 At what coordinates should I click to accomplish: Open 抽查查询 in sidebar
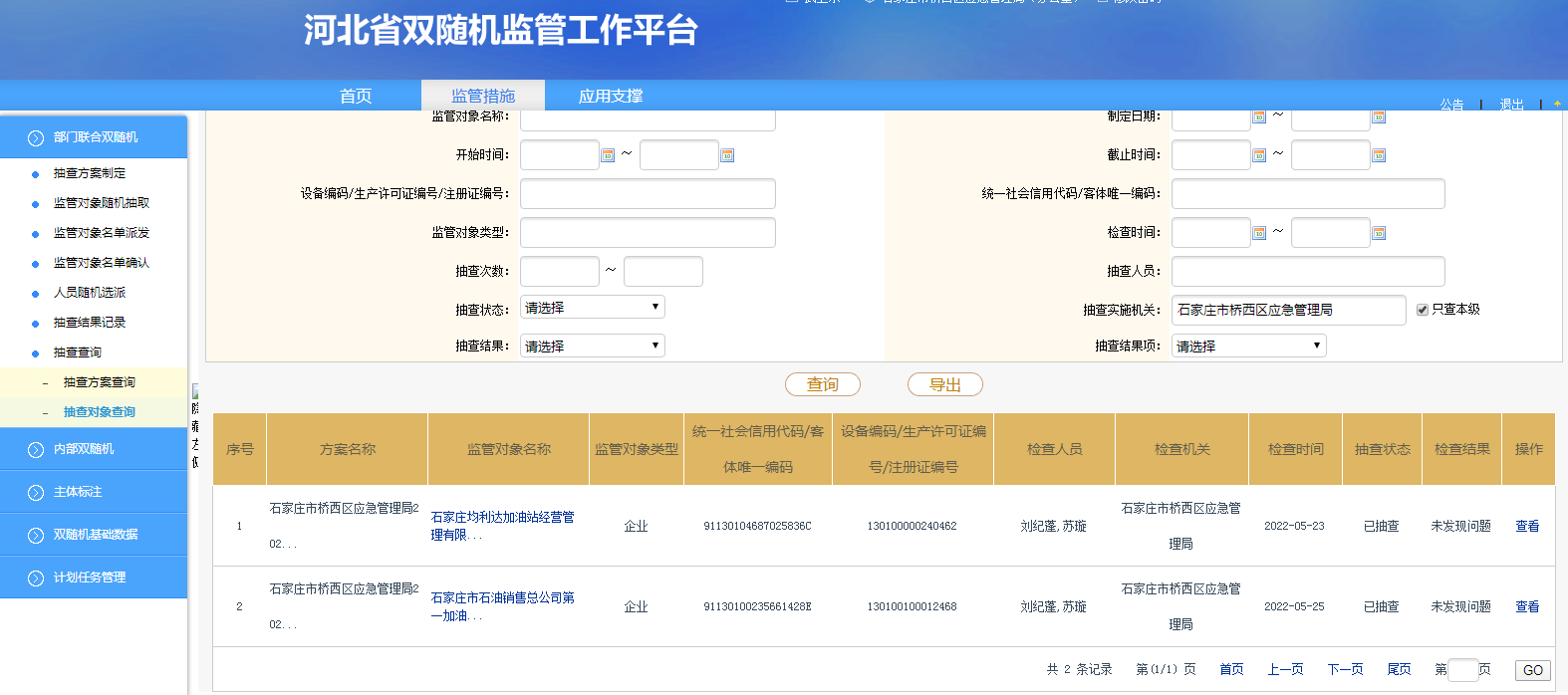coord(78,352)
